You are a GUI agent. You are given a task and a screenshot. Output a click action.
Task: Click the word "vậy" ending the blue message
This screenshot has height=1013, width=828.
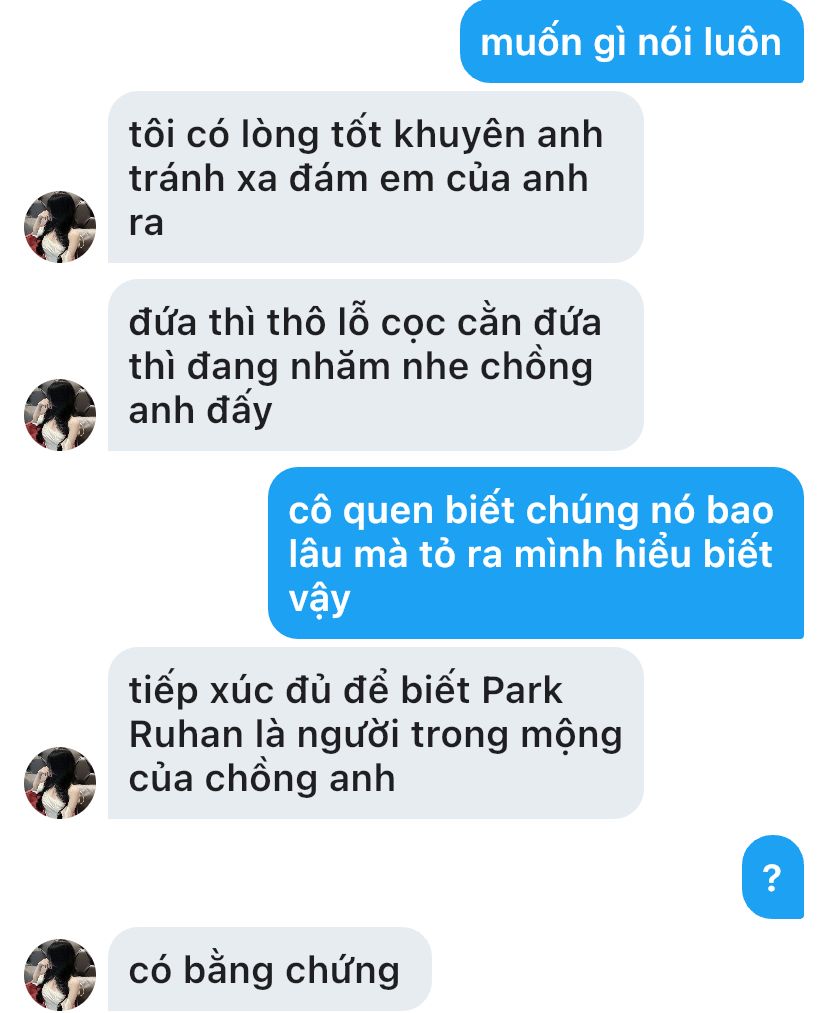click(x=319, y=600)
